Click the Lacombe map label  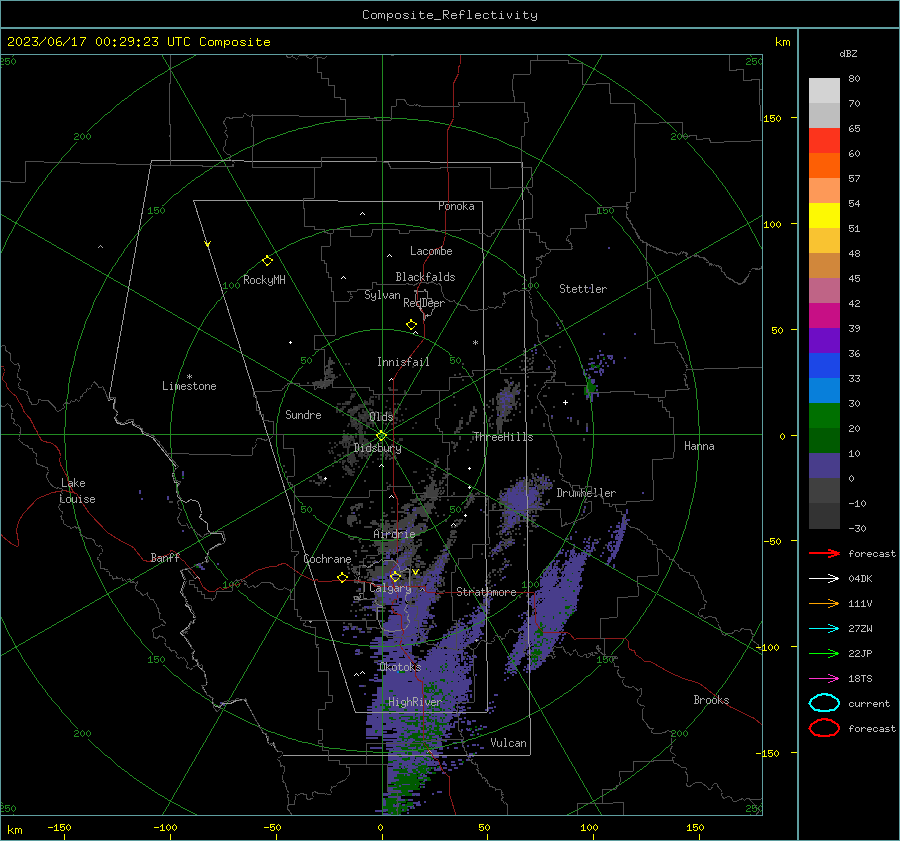click(431, 251)
